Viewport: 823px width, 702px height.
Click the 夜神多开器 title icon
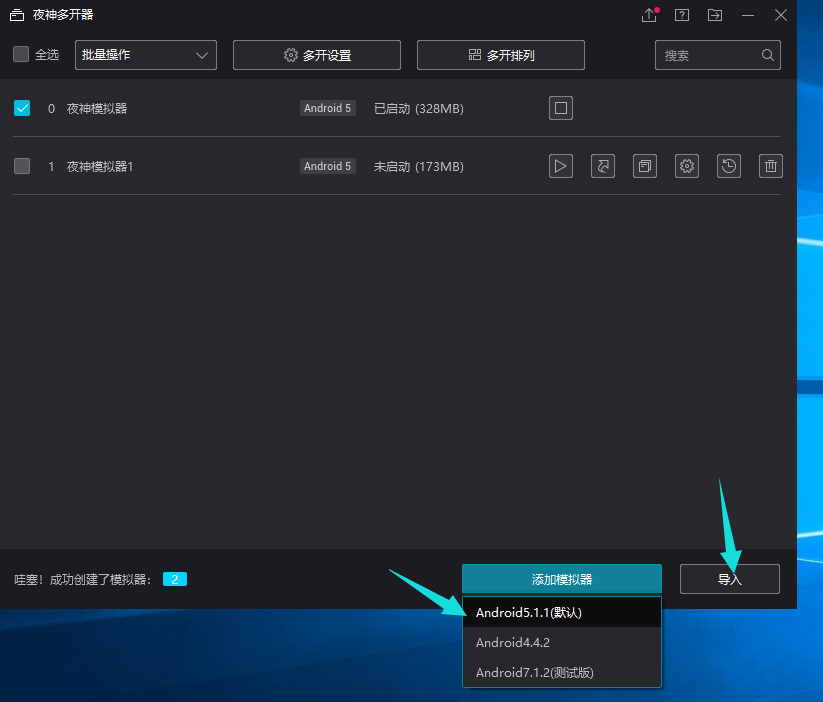pyautogui.click(x=17, y=15)
